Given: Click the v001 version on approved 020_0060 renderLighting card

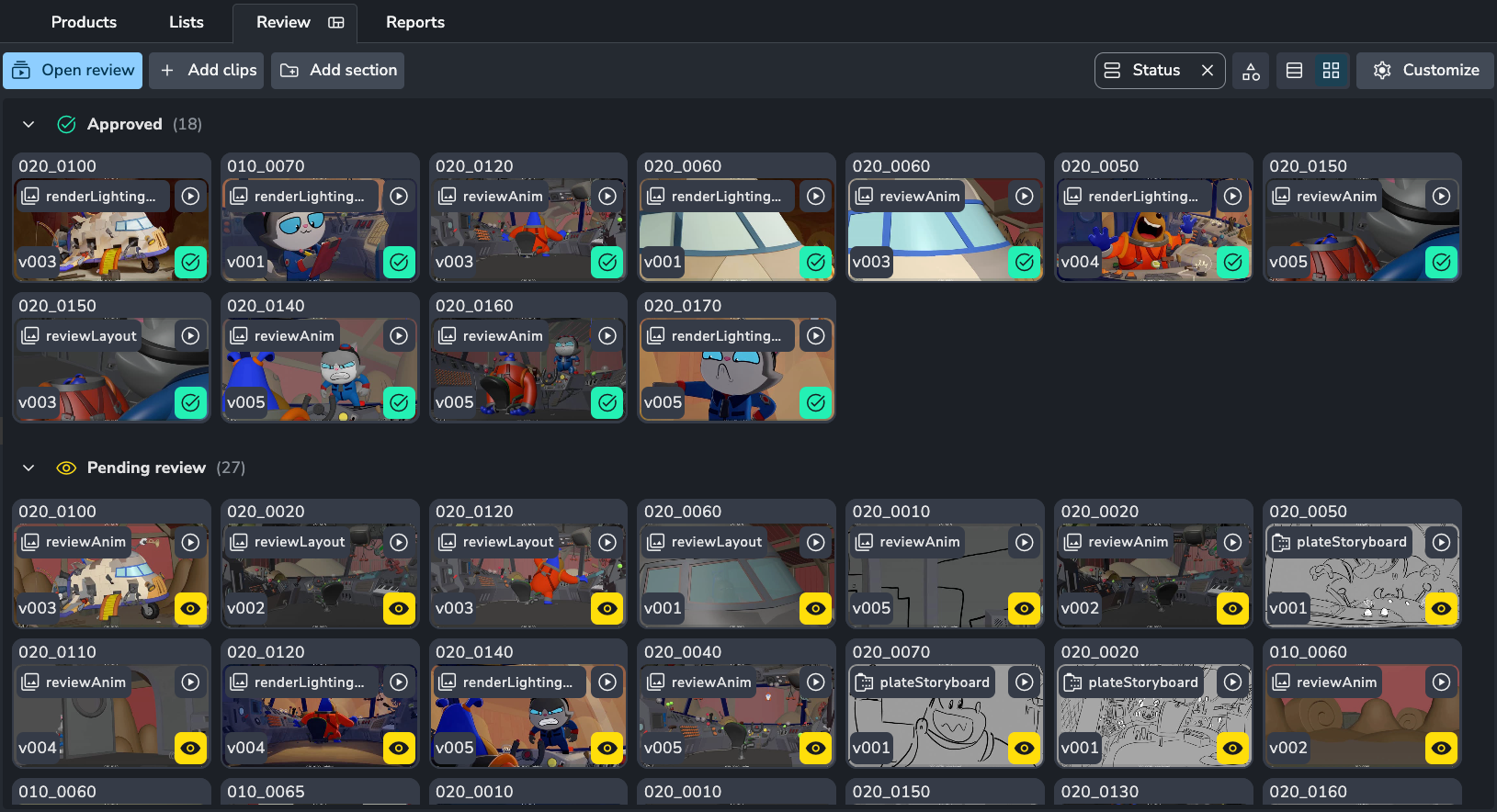Looking at the screenshot, I should [x=663, y=262].
